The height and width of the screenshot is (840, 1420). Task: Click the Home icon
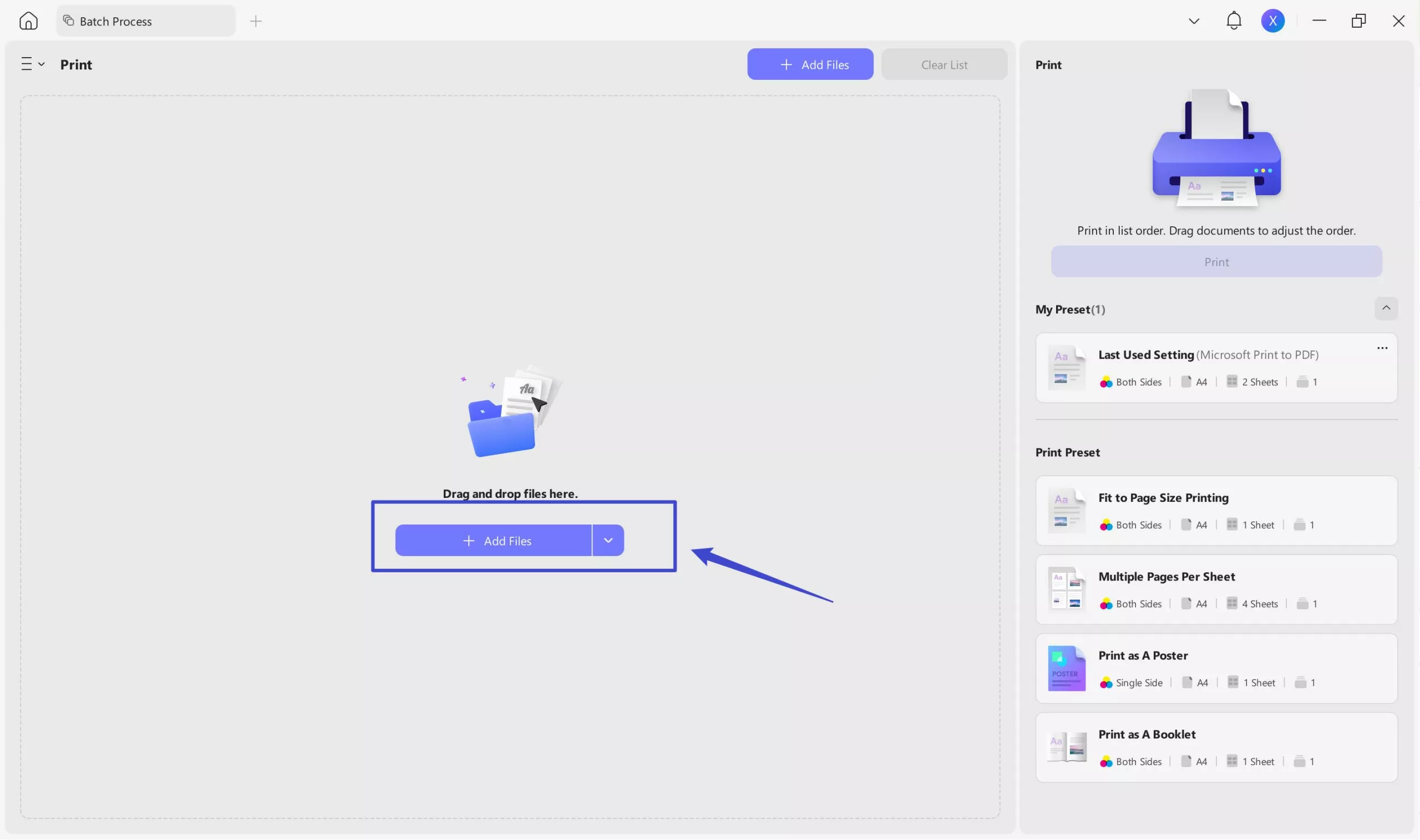point(28,21)
